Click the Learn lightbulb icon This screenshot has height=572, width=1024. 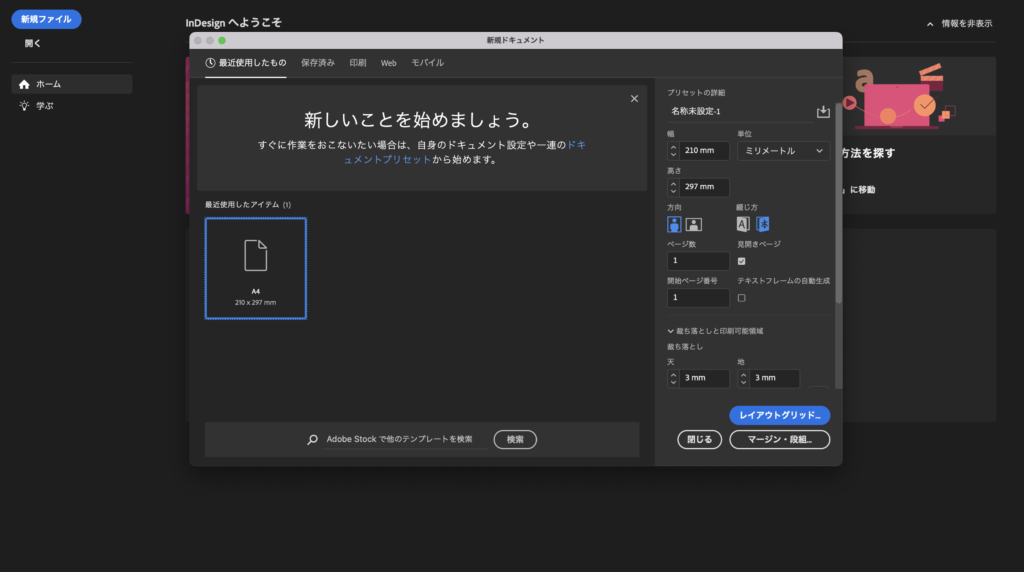[24, 106]
